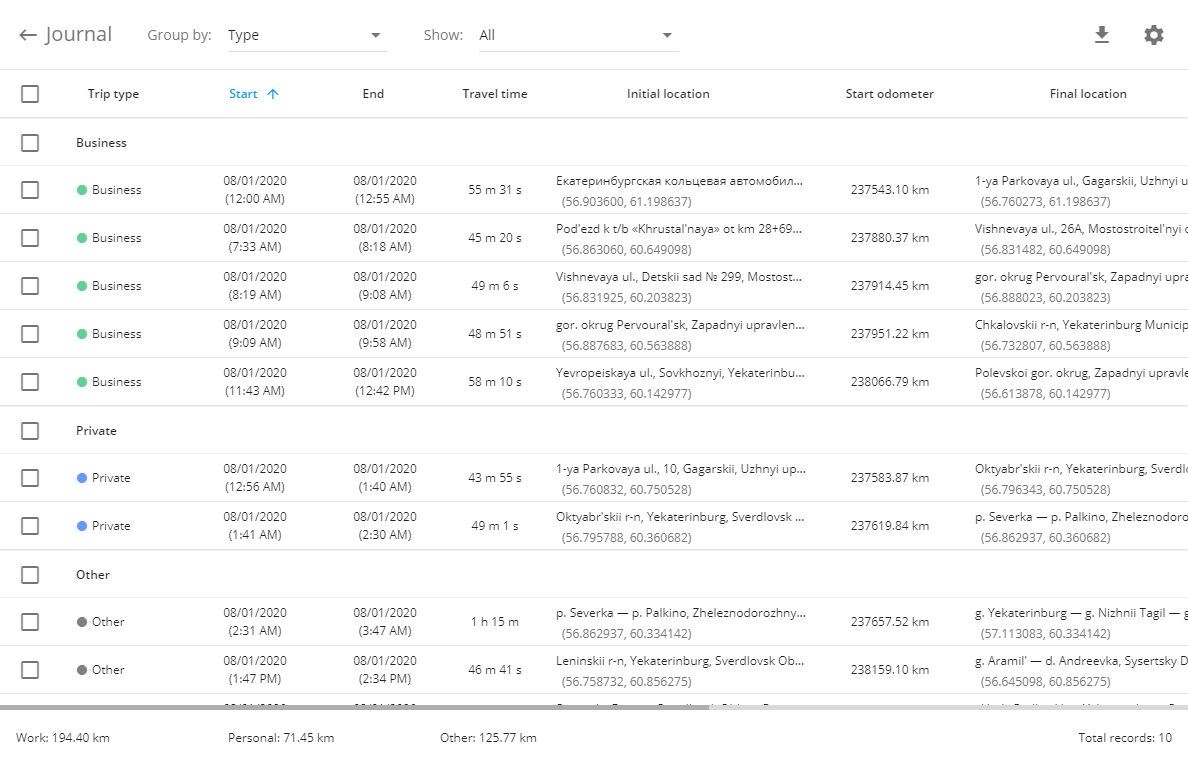Image resolution: width=1188 pixels, height=766 pixels.
Task: Sort by Final location column
Action: point(1088,94)
